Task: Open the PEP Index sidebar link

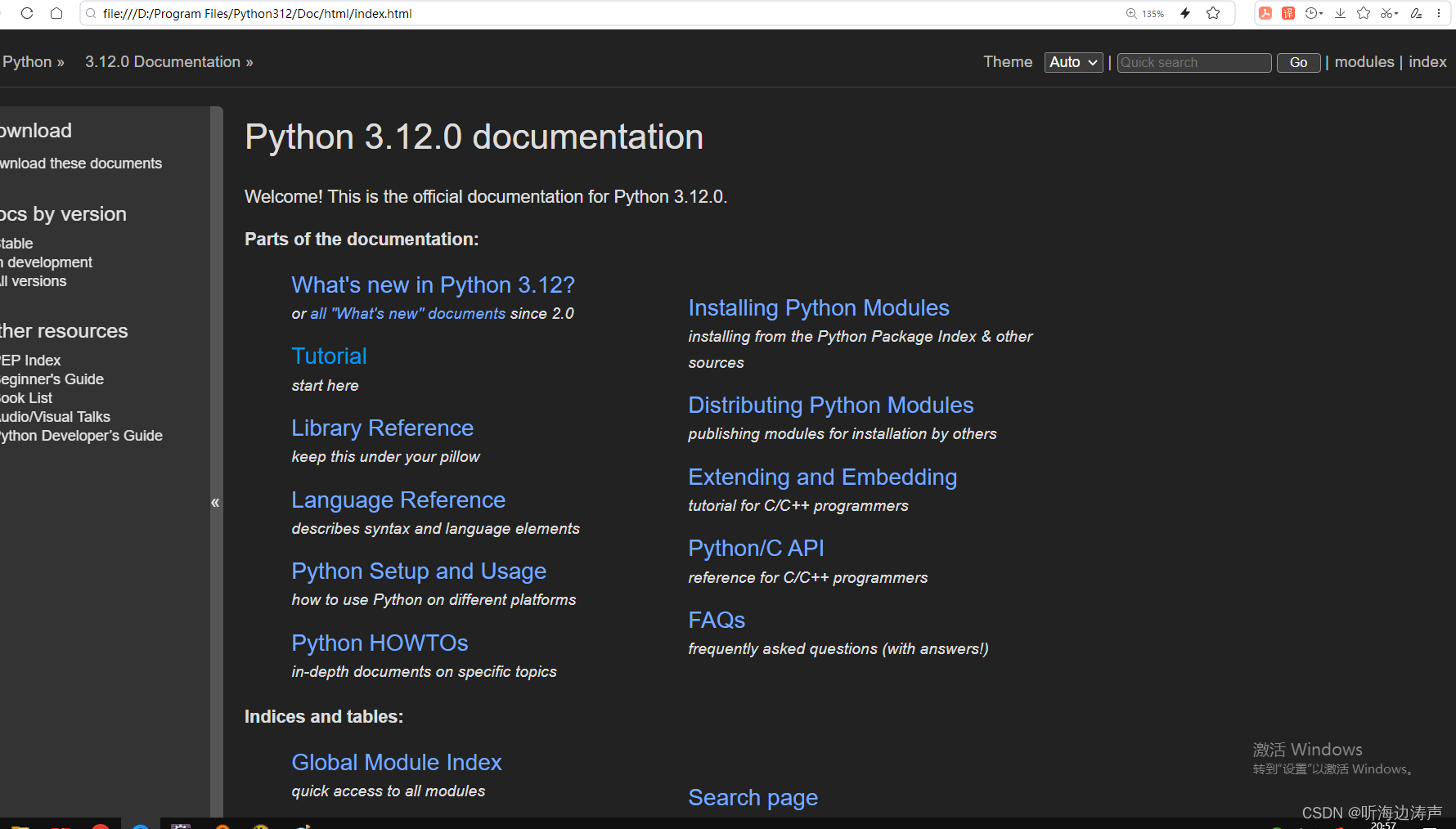Action: tap(30, 361)
